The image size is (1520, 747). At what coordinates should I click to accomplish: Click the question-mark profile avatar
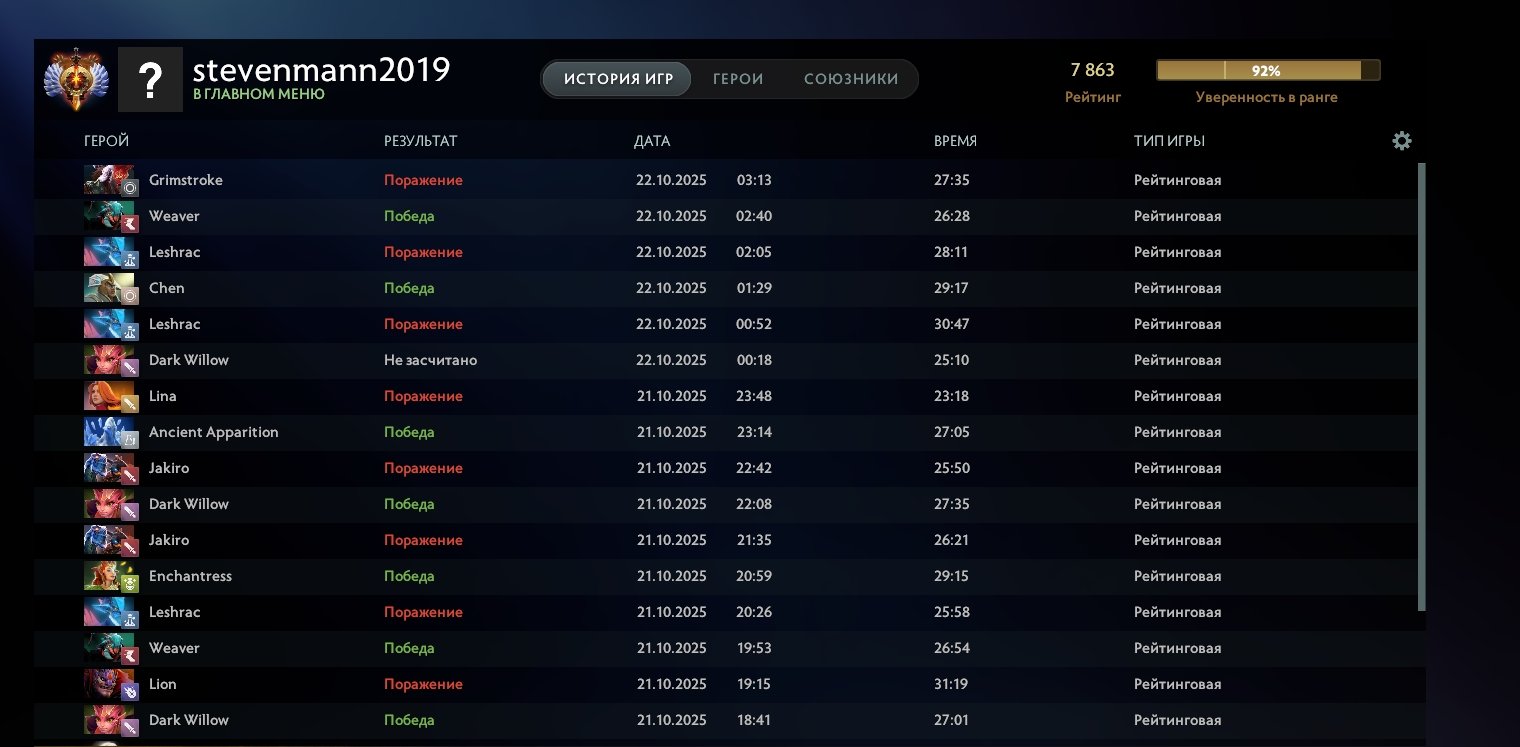pyautogui.click(x=150, y=79)
